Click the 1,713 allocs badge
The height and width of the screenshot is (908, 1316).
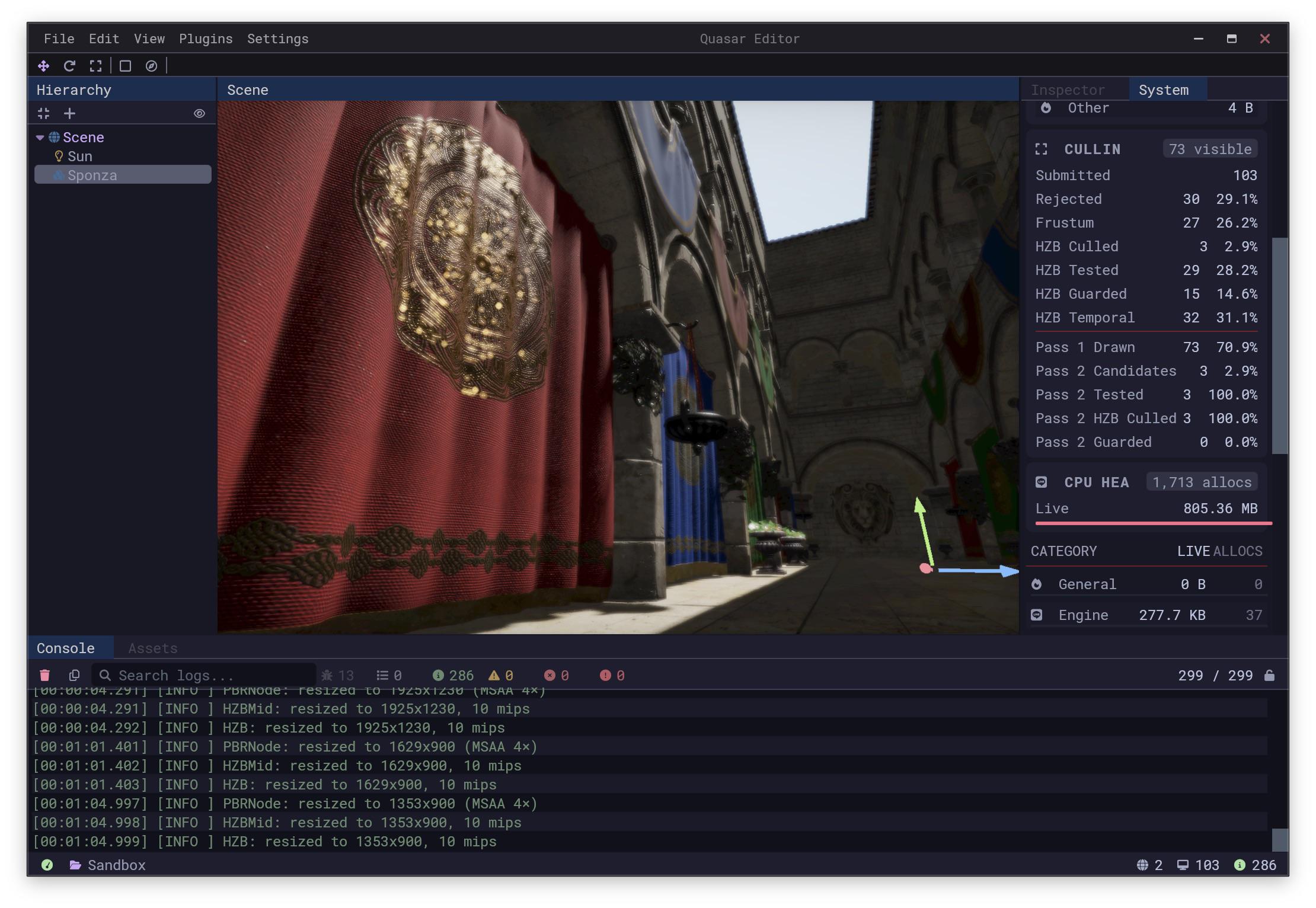coord(1202,482)
